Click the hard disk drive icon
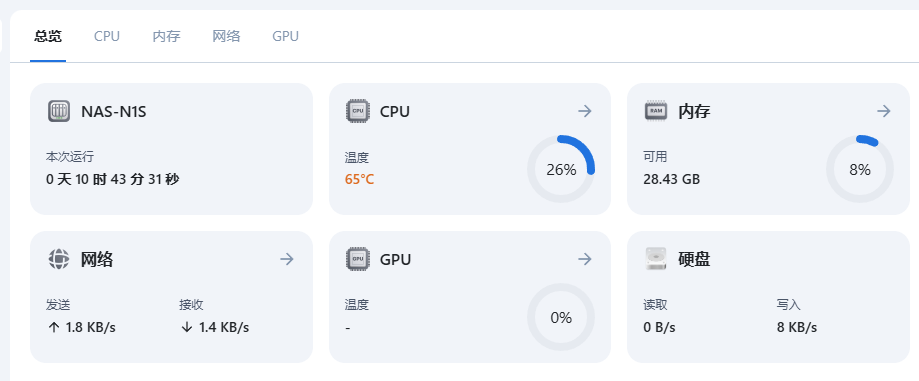919x381 pixels. [656, 258]
